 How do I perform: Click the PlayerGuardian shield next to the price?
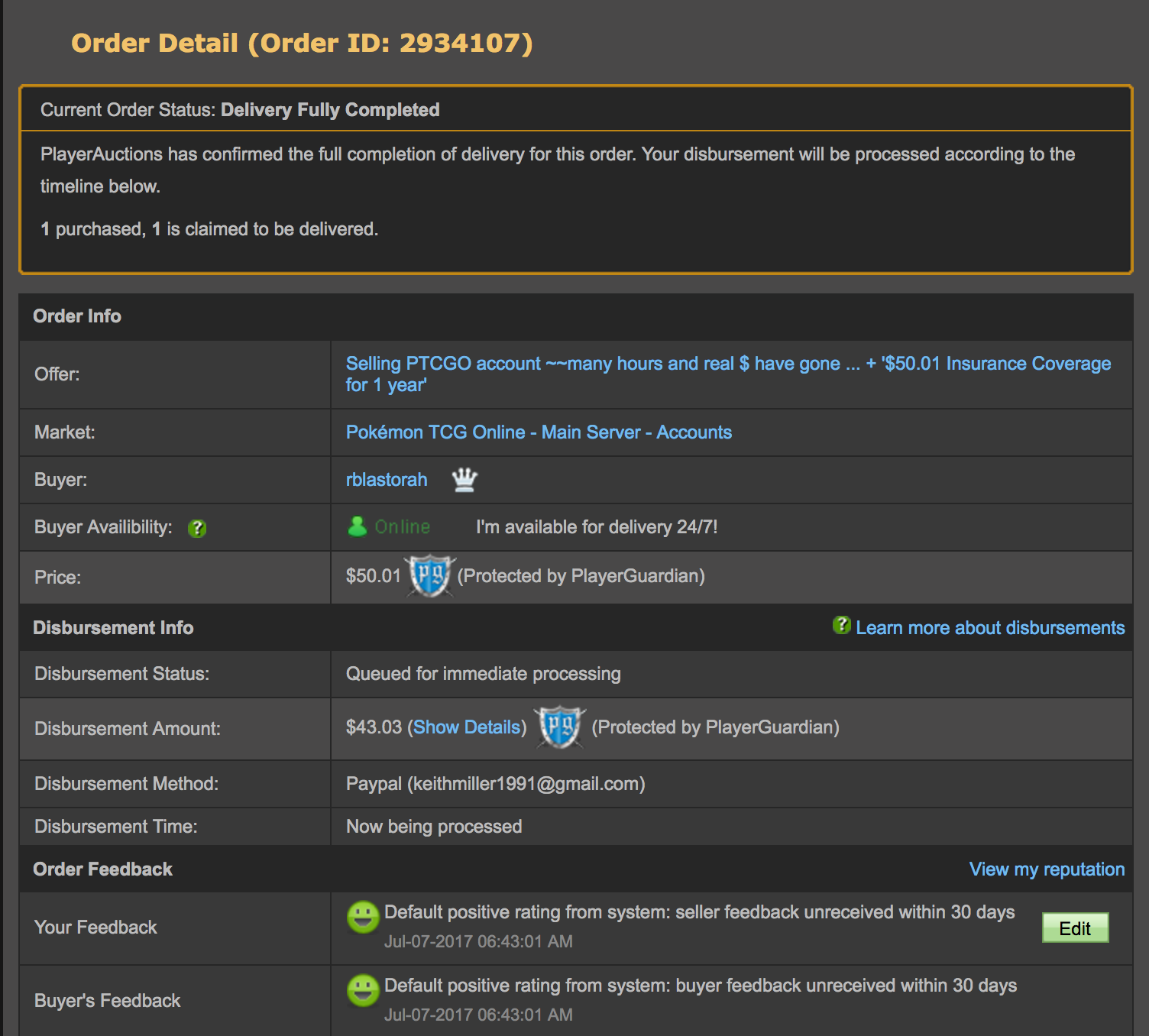(x=428, y=577)
